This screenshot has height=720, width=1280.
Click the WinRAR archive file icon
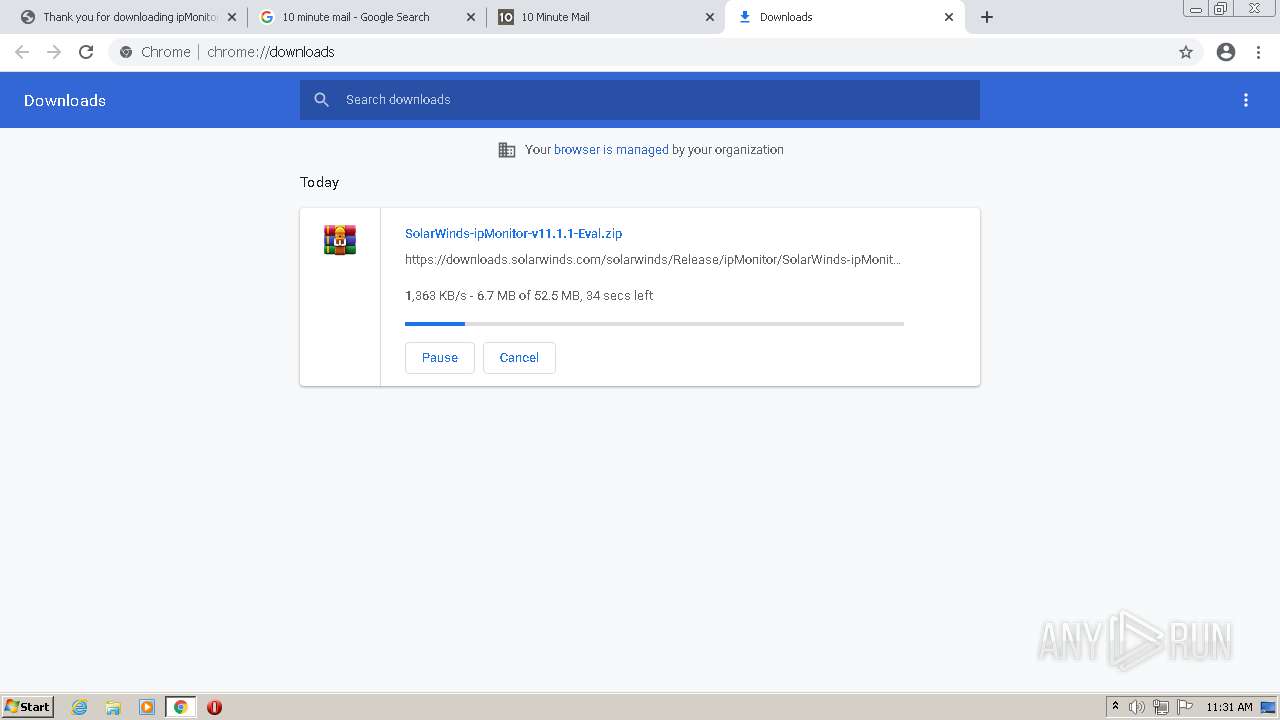pyautogui.click(x=340, y=240)
